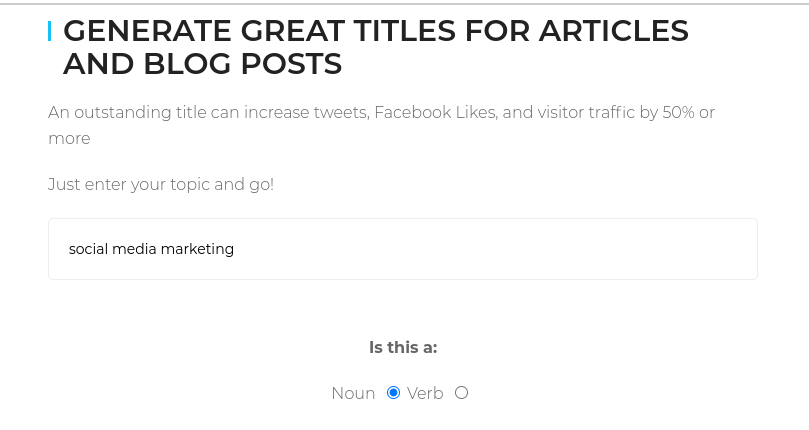Image resolution: width=809 pixels, height=430 pixels.
Task: Click the blue accent bar beside the heading
Action: (50, 32)
